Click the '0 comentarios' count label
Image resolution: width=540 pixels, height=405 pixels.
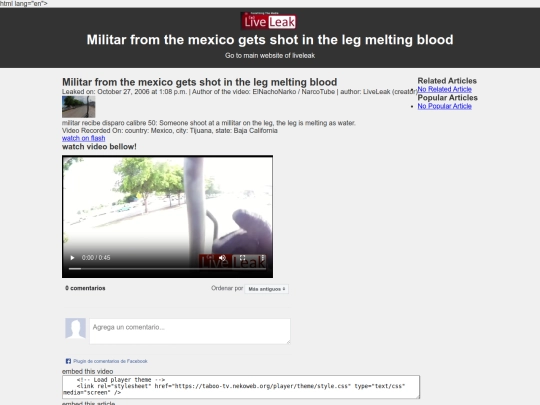(x=85, y=288)
